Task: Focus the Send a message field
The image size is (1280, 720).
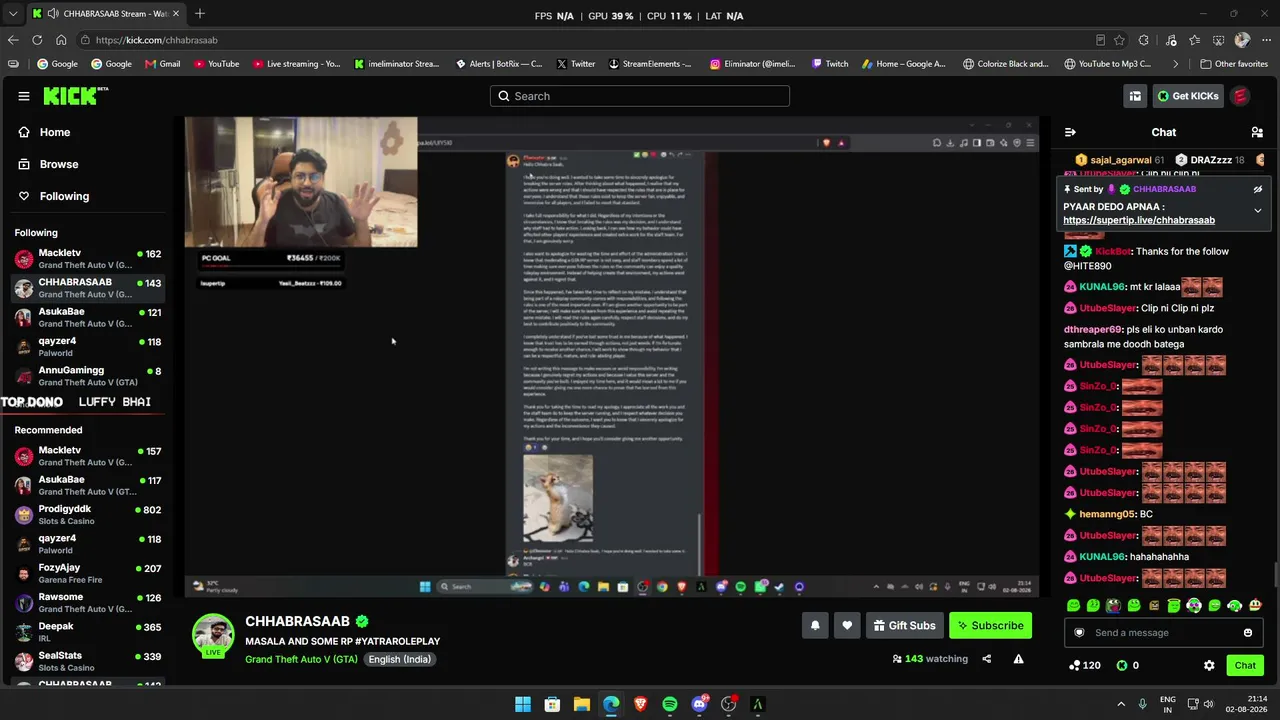Action: (1163, 632)
